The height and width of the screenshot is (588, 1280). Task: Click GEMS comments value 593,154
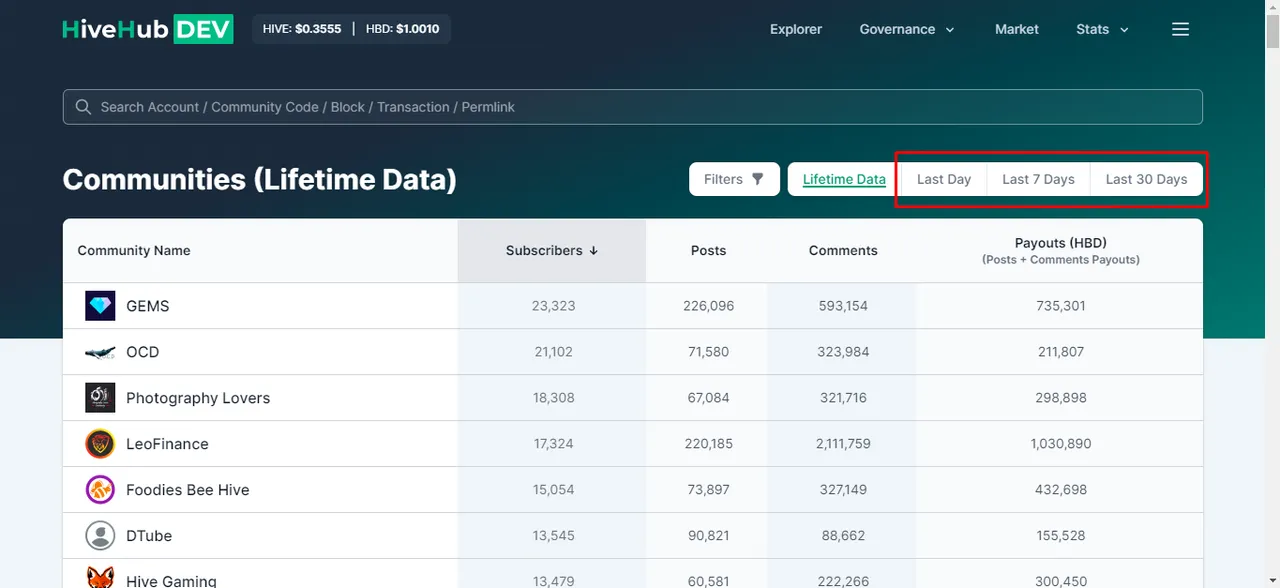point(843,306)
